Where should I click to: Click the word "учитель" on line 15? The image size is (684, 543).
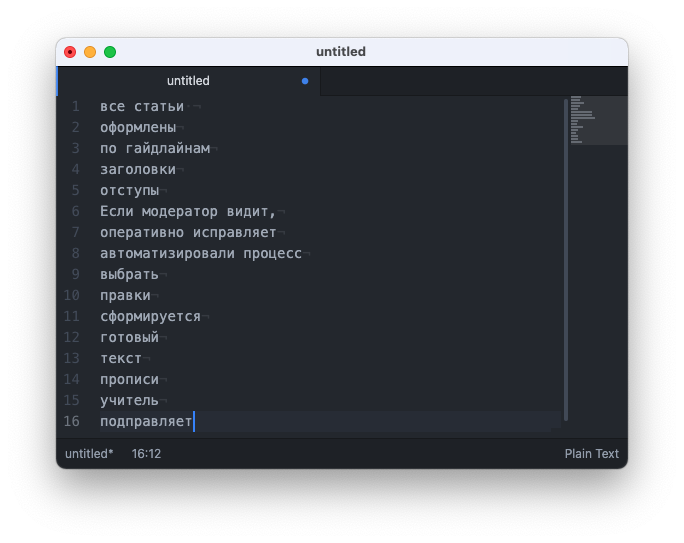(x=129, y=400)
